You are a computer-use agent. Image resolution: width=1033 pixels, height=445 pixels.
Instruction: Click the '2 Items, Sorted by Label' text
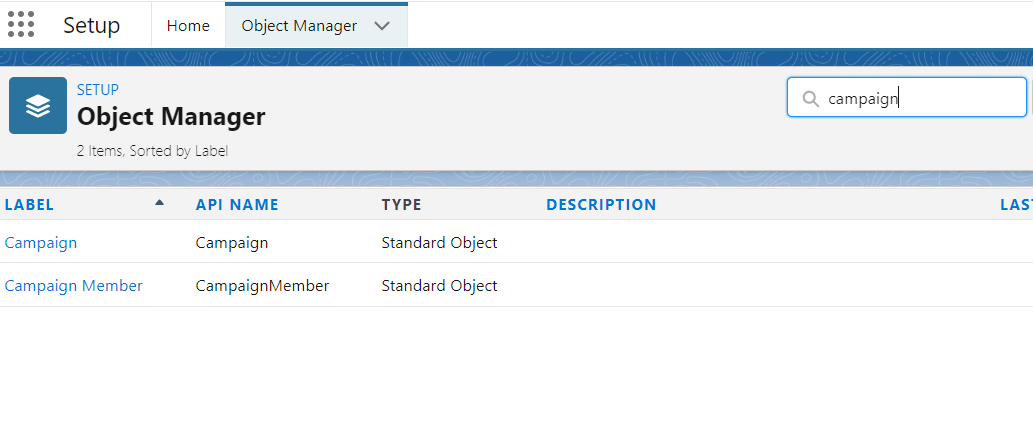pyautogui.click(x=152, y=151)
